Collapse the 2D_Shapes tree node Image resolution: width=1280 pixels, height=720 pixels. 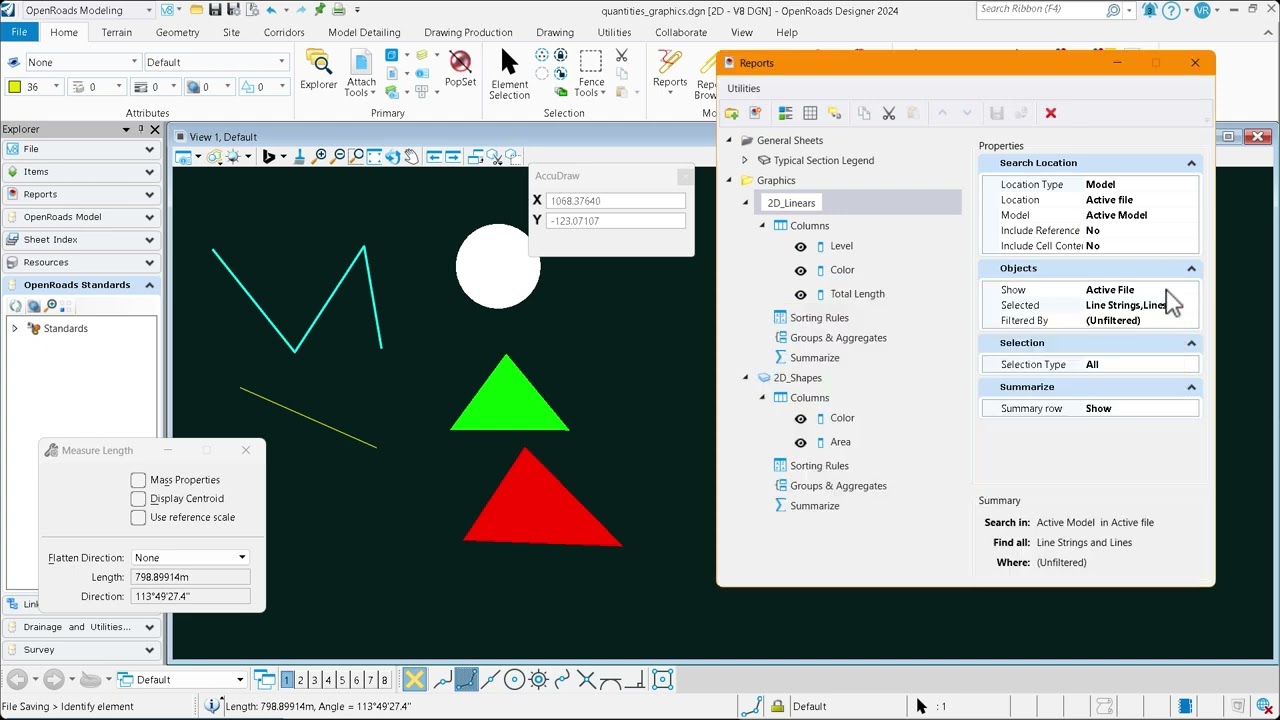point(745,378)
